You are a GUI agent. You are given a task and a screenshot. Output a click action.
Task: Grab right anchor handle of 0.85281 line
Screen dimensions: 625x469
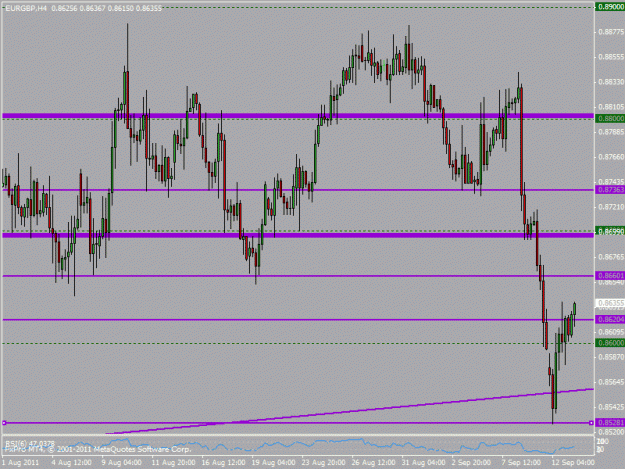(x=591, y=423)
